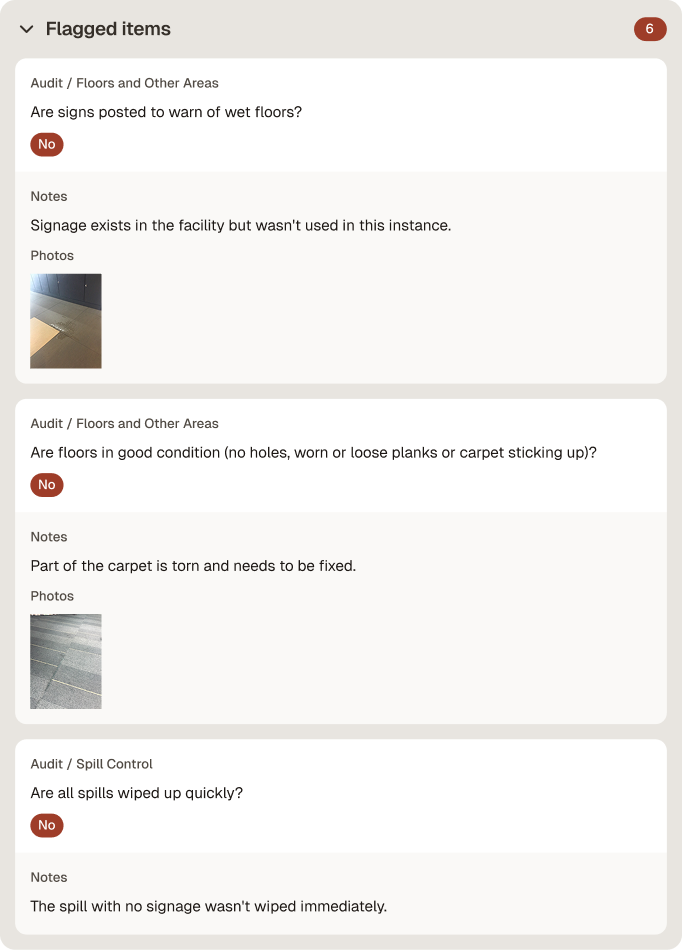Viewport: 682px width, 950px height.
Task: Open the second Audit / Floors and Other Areas breadcrumb
Action: click(x=124, y=424)
